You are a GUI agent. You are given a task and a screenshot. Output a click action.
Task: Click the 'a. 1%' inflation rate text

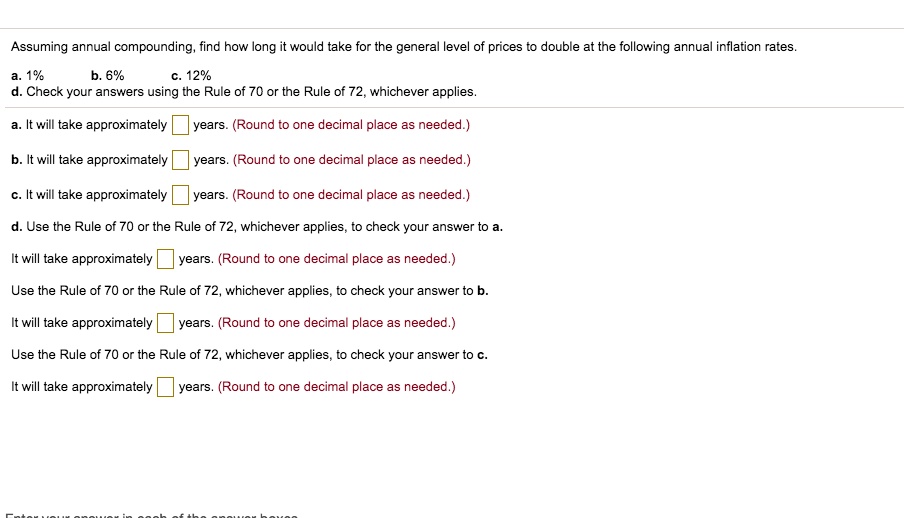pyautogui.click(x=27, y=76)
